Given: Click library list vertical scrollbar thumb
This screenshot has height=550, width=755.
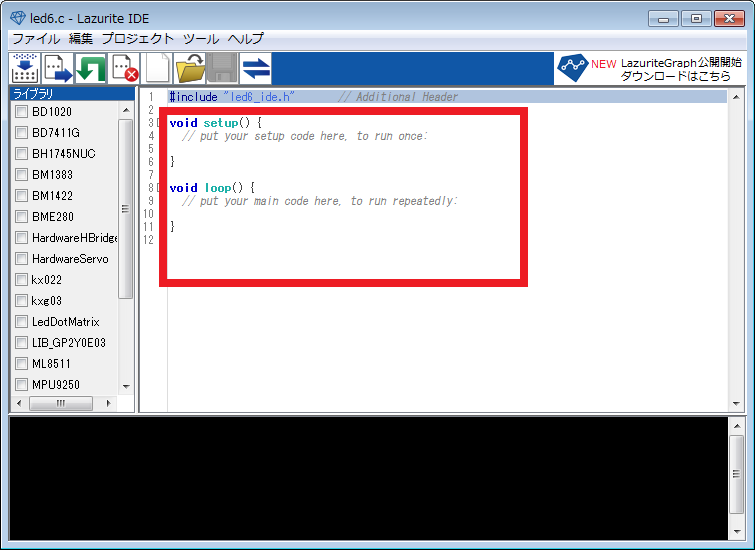Looking at the screenshot, I should pyautogui.click(x=126, y=209).
